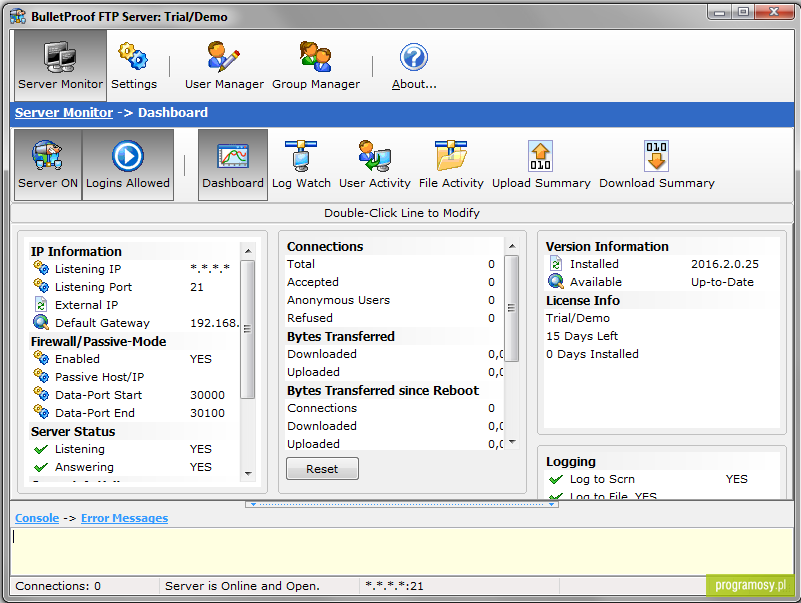Screen dimensions: 801x603
Task: Close the BulletProof FTP Server window
Action: (774, 12)
